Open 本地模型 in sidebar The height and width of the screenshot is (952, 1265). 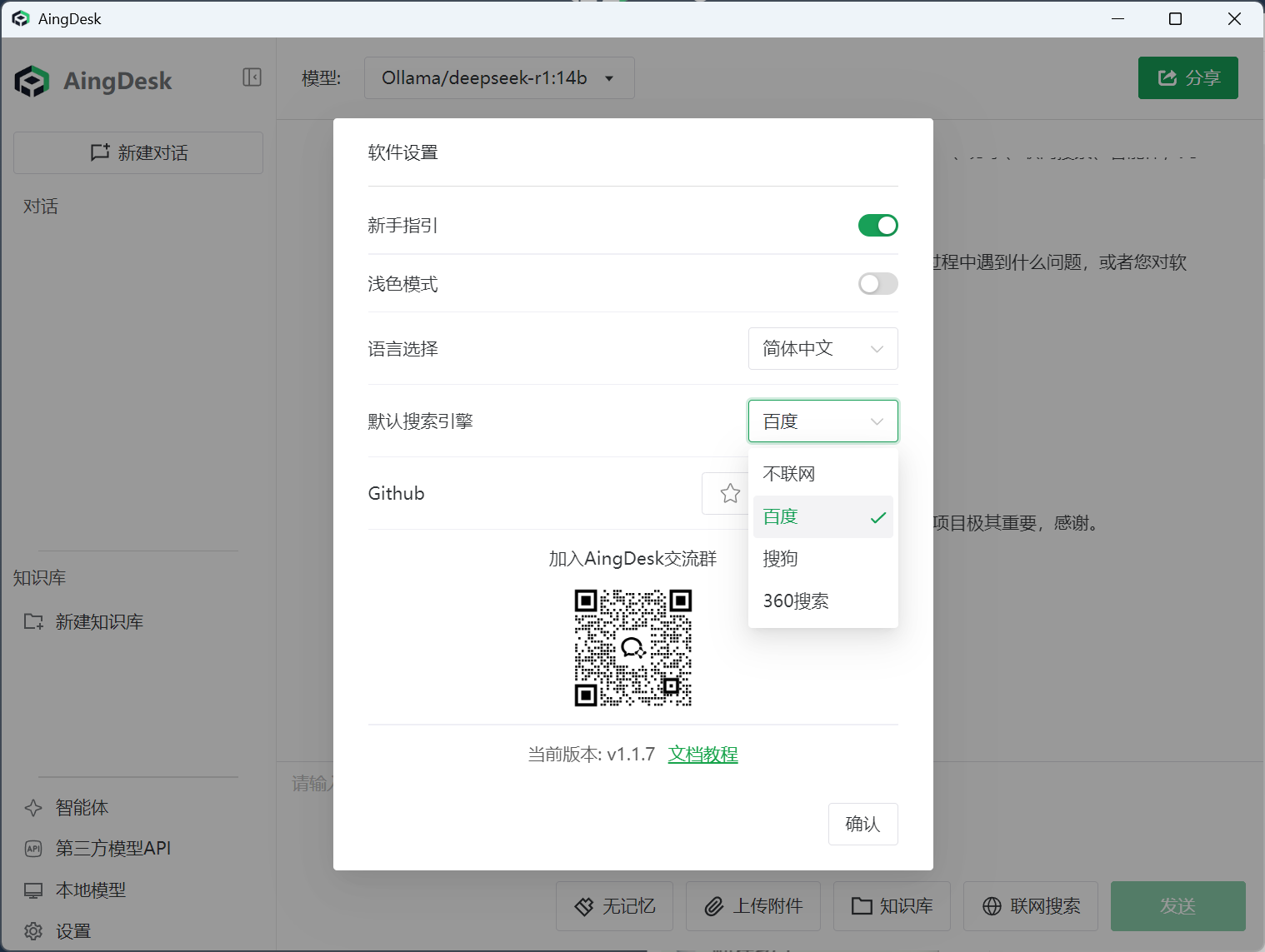[x=75, y=890]
